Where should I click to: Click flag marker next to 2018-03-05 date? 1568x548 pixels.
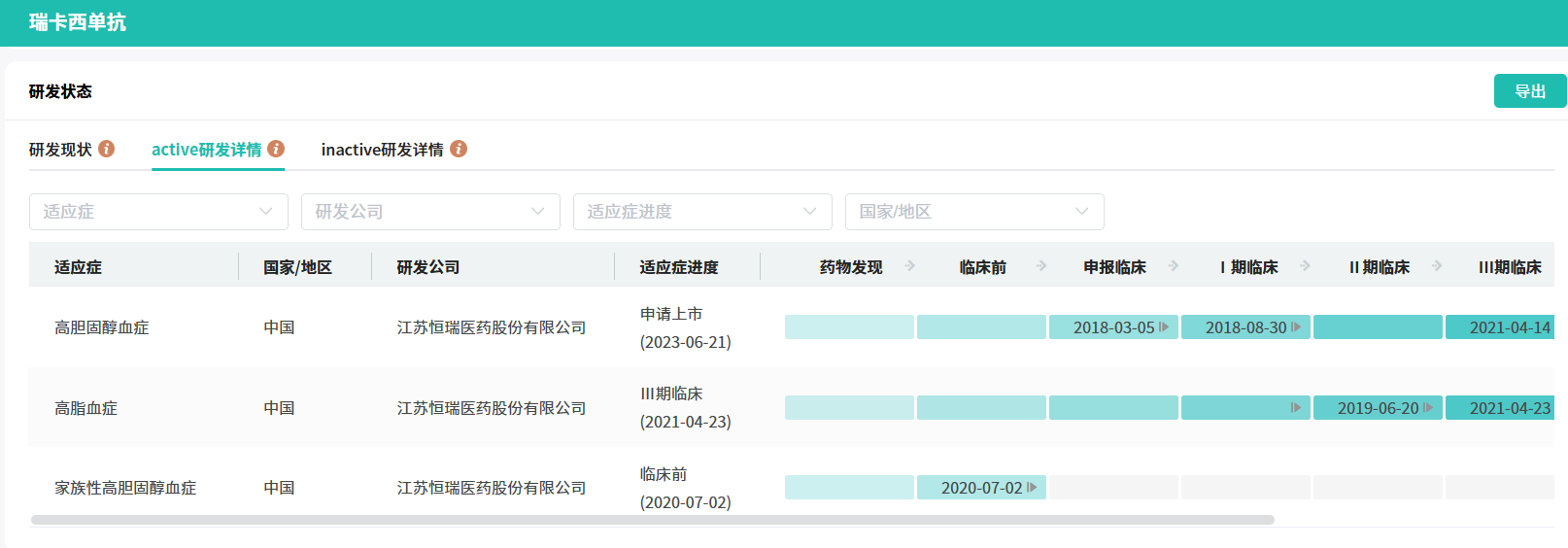click(1164, 327)
